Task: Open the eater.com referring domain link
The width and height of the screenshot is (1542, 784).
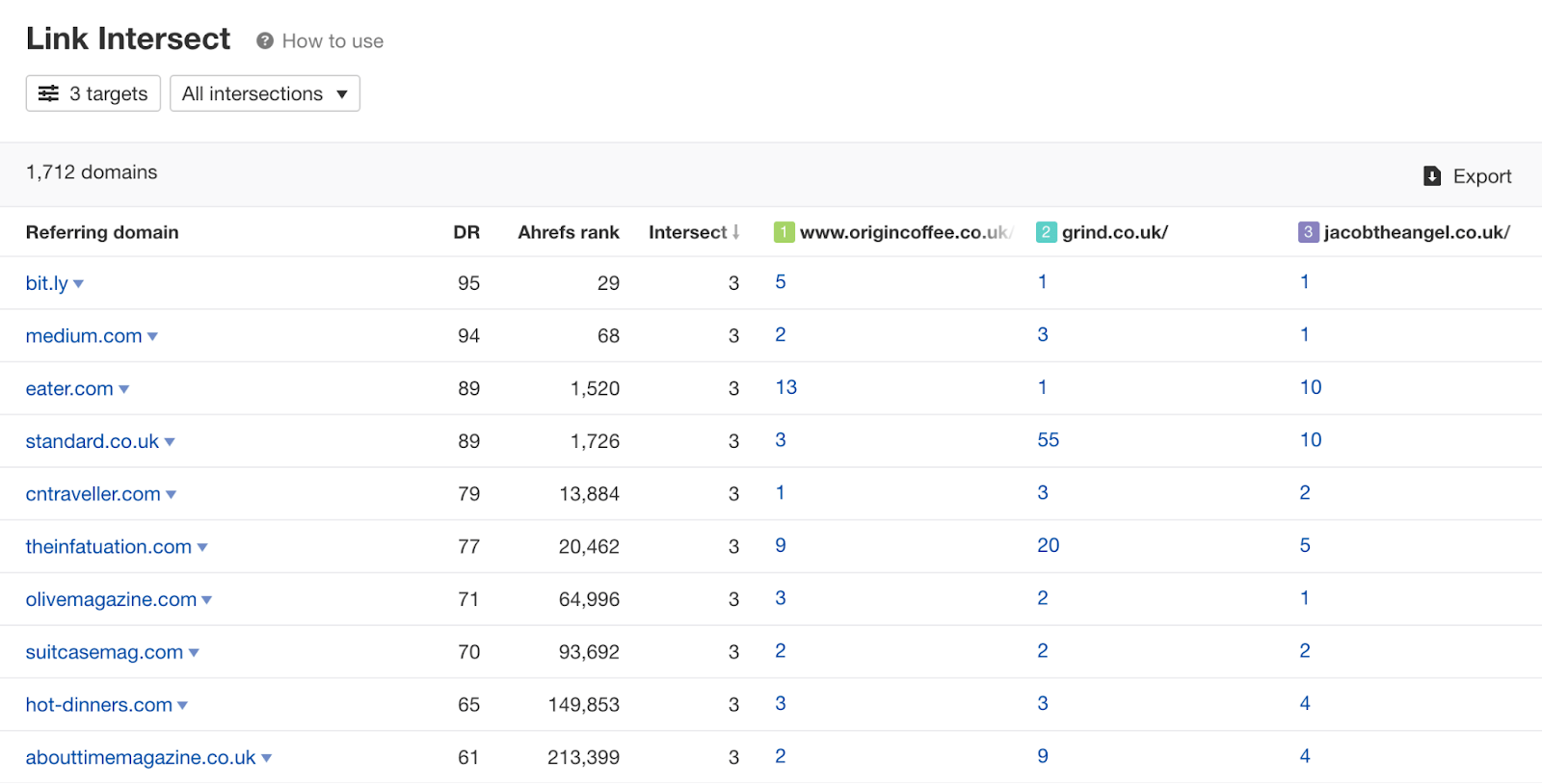Action: pos(69,389)
